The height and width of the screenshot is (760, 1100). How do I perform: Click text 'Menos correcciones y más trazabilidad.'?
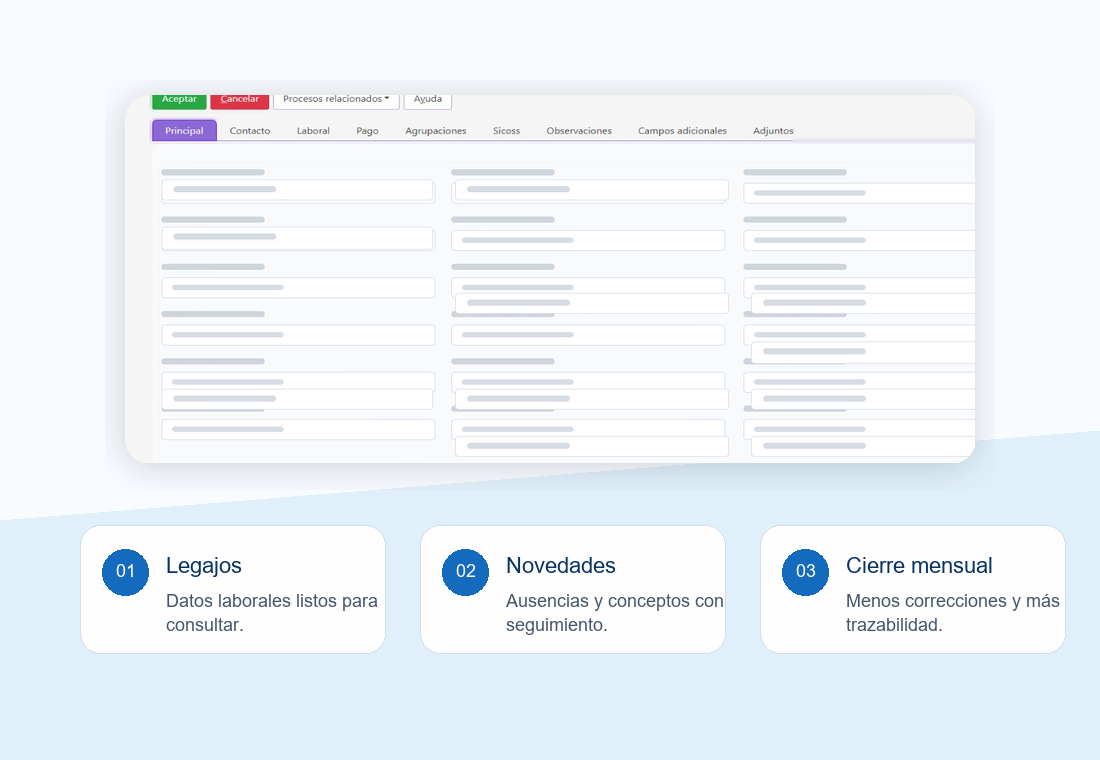coord(953,613)
